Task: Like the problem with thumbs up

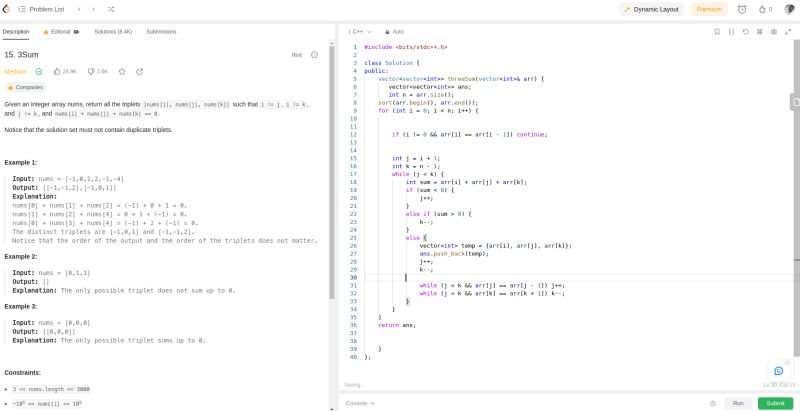Action: coord(65,72)
